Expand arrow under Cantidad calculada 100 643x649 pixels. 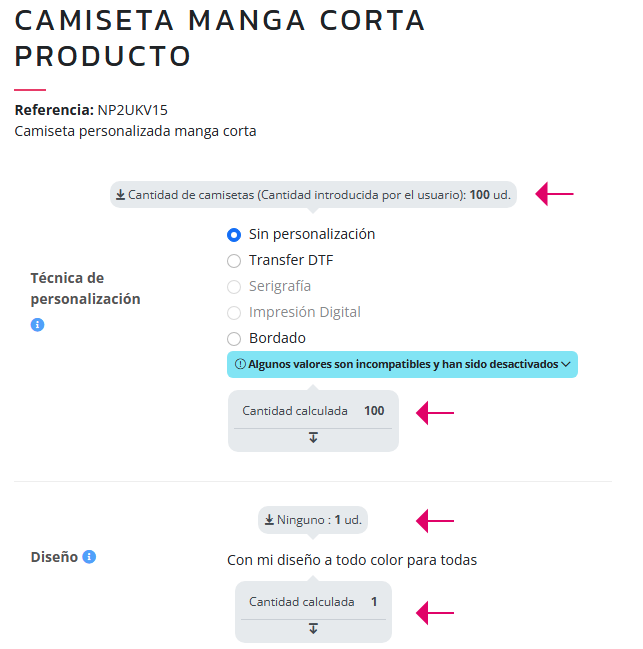313,438
